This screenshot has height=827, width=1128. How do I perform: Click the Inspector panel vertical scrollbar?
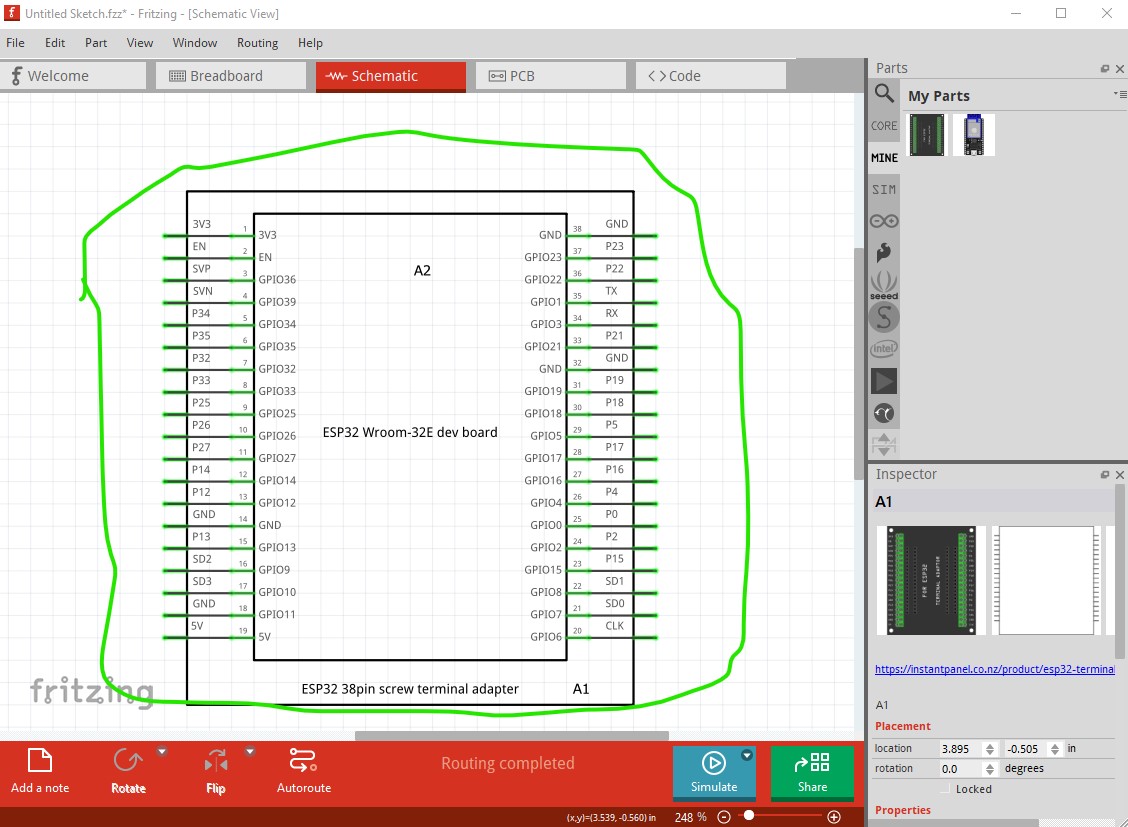coord(1119,572)
